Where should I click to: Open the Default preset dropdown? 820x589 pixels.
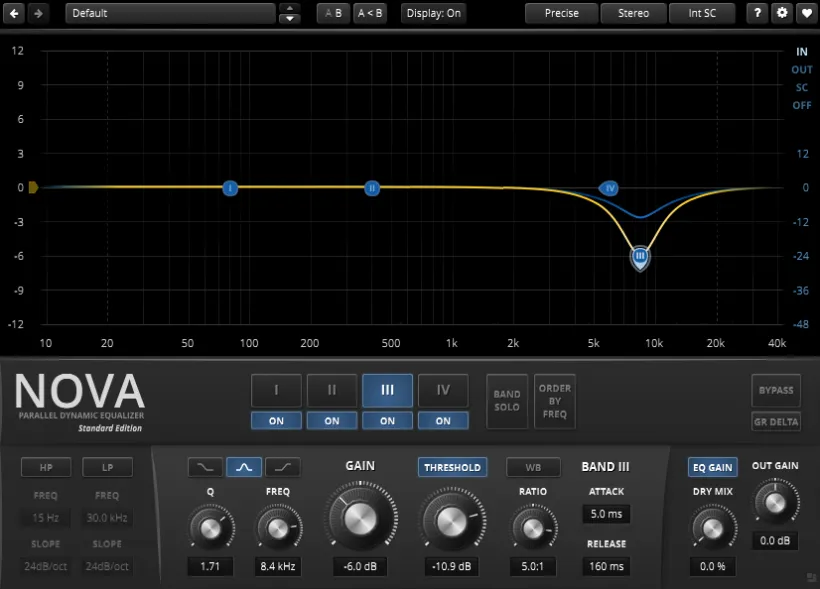(170, 13)
